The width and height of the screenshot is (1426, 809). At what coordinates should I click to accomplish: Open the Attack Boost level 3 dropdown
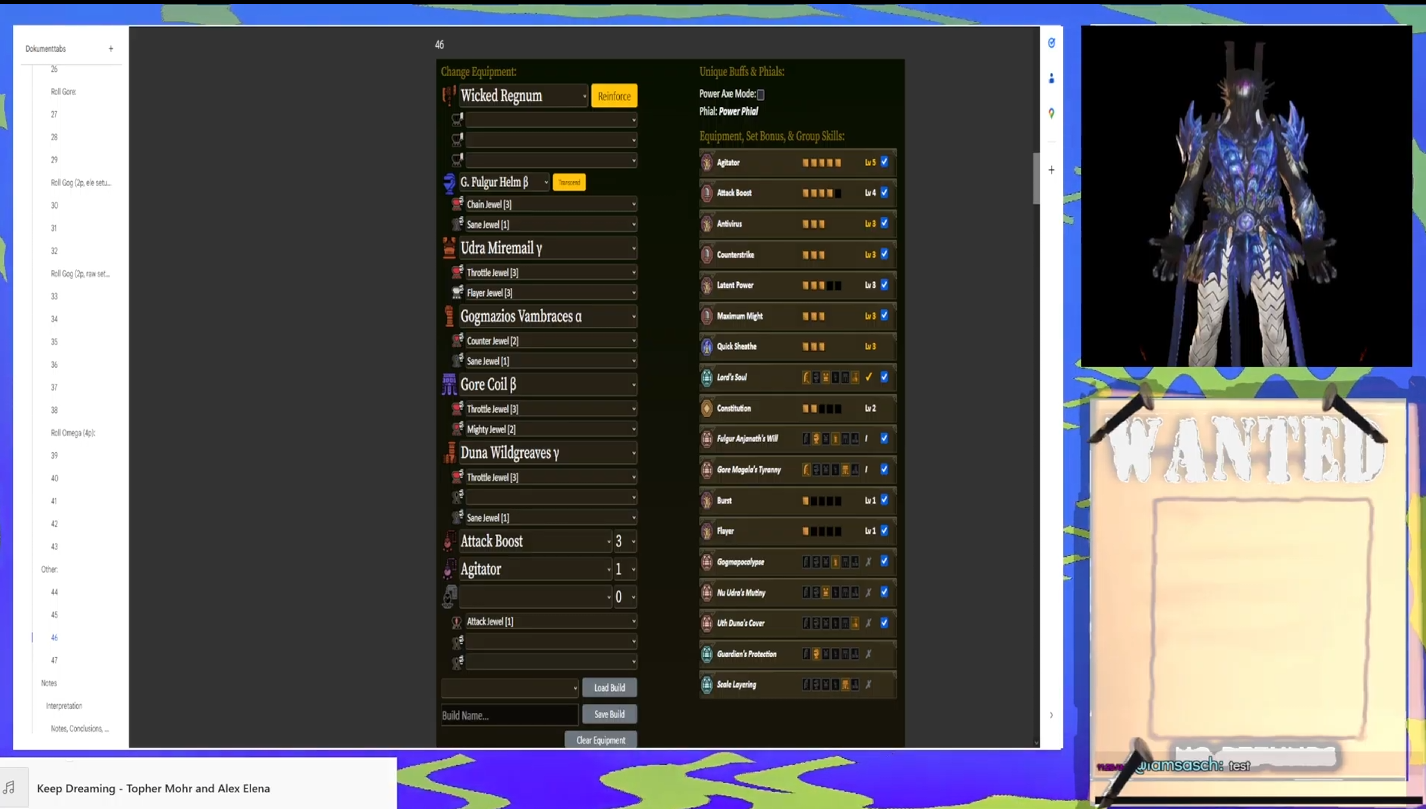pos(625,541)
